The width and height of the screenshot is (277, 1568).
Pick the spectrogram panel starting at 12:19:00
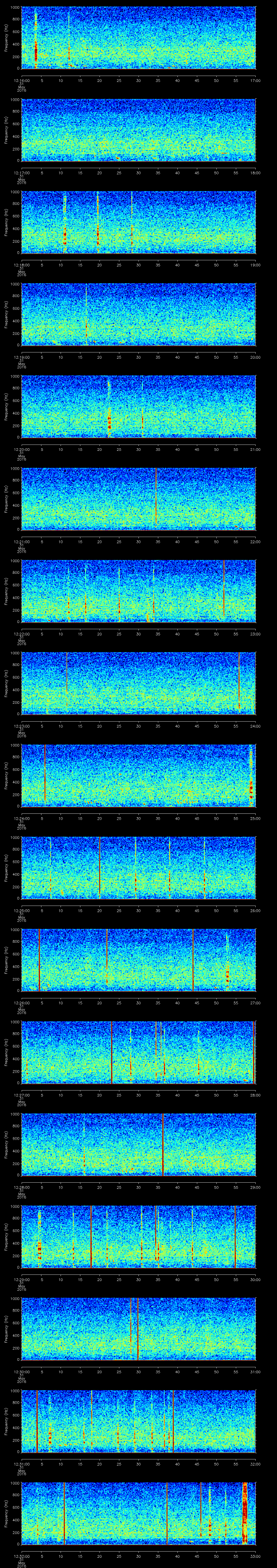point(139,314)
